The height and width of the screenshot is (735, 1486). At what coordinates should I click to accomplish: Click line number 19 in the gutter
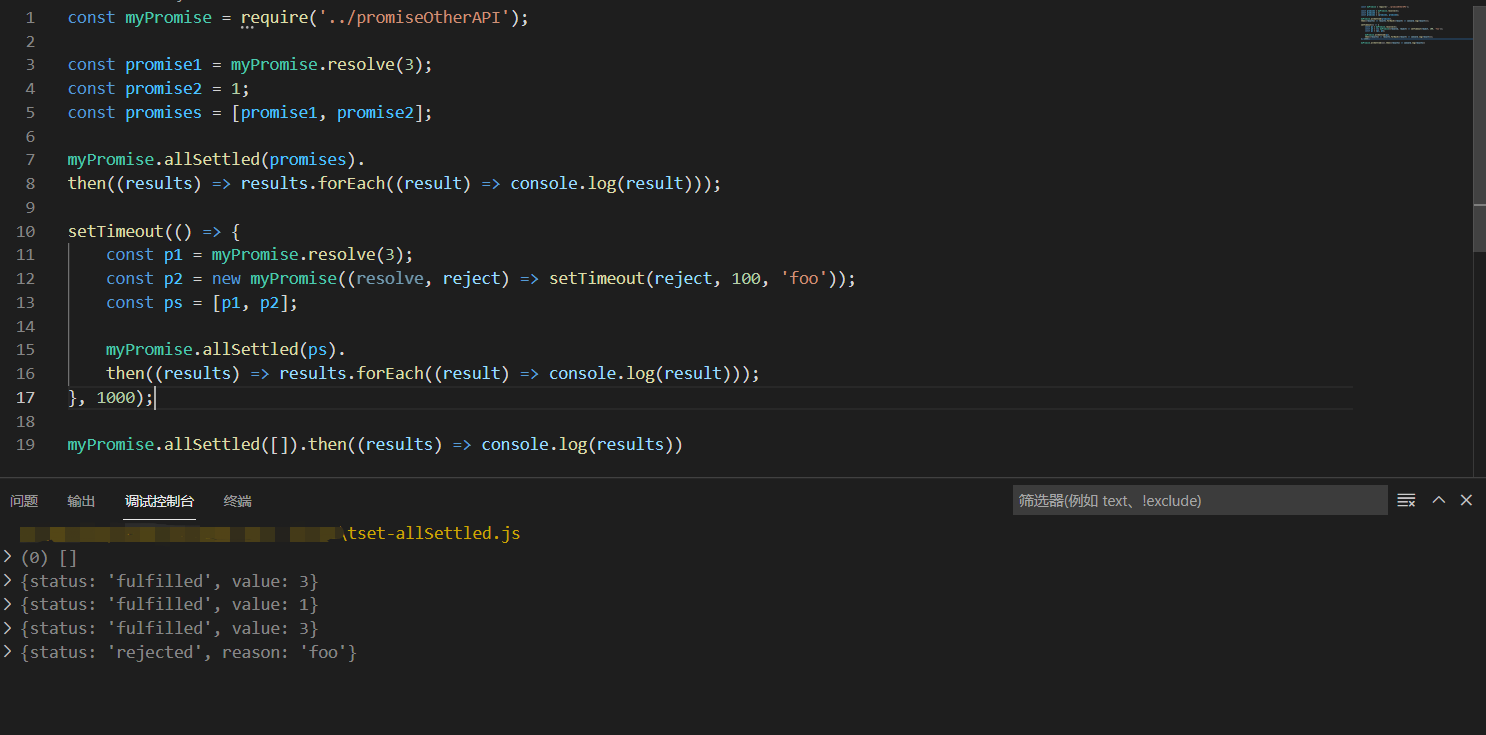tap(26, 445)
